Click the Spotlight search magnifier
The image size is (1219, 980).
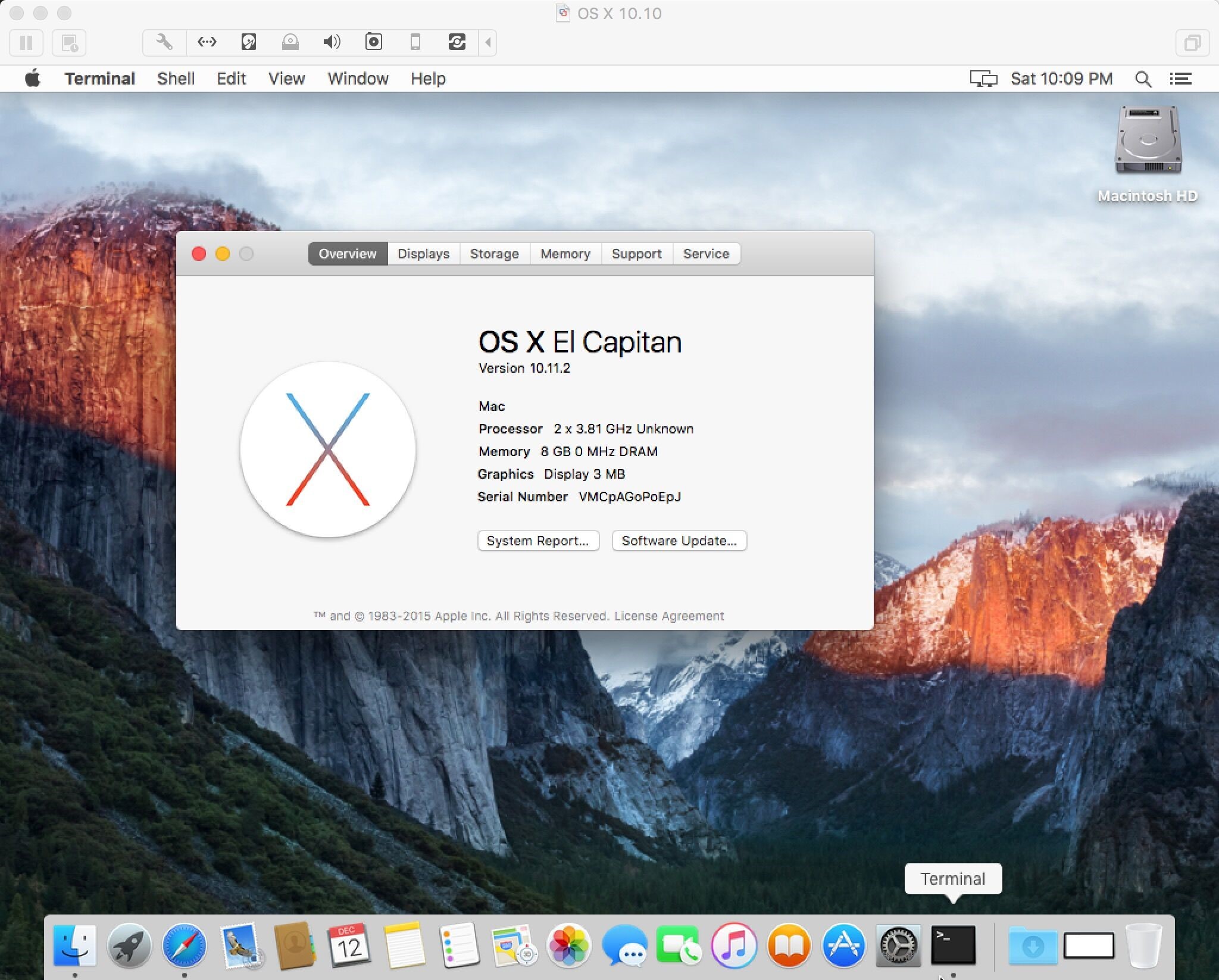pyautogui.click(x=1142, y=79)
